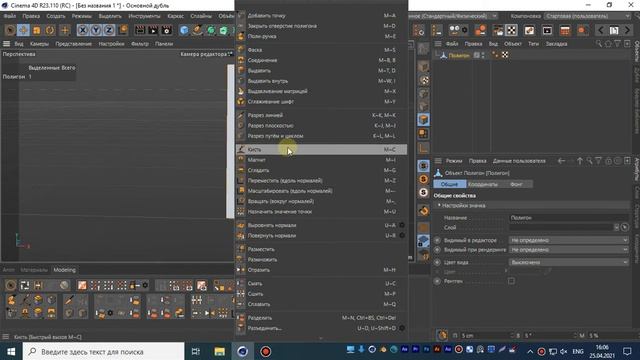
Task: Choose Выровнять нормали menu entry
Action: 321,225
